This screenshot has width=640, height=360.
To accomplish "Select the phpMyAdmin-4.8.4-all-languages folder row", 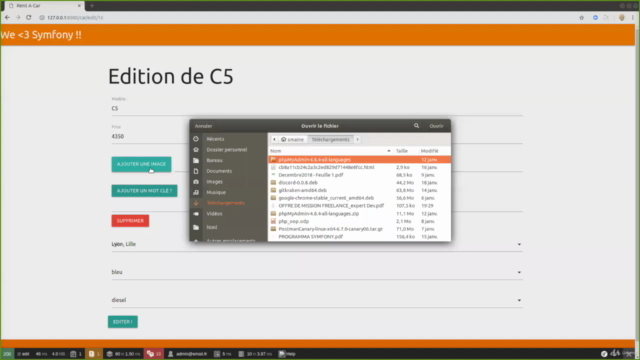I will coord(359,160).
